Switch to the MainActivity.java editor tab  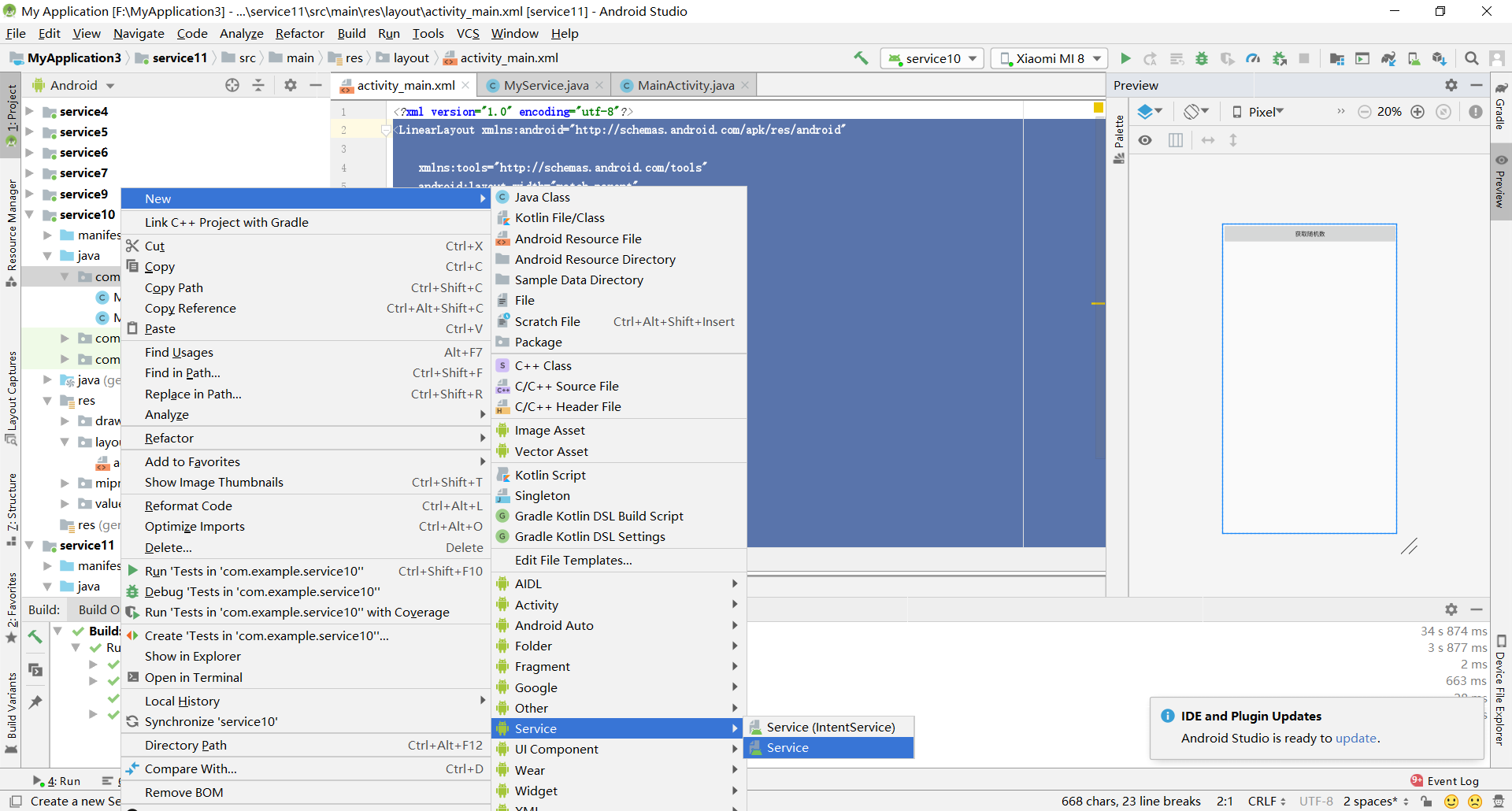coord(685,85)
